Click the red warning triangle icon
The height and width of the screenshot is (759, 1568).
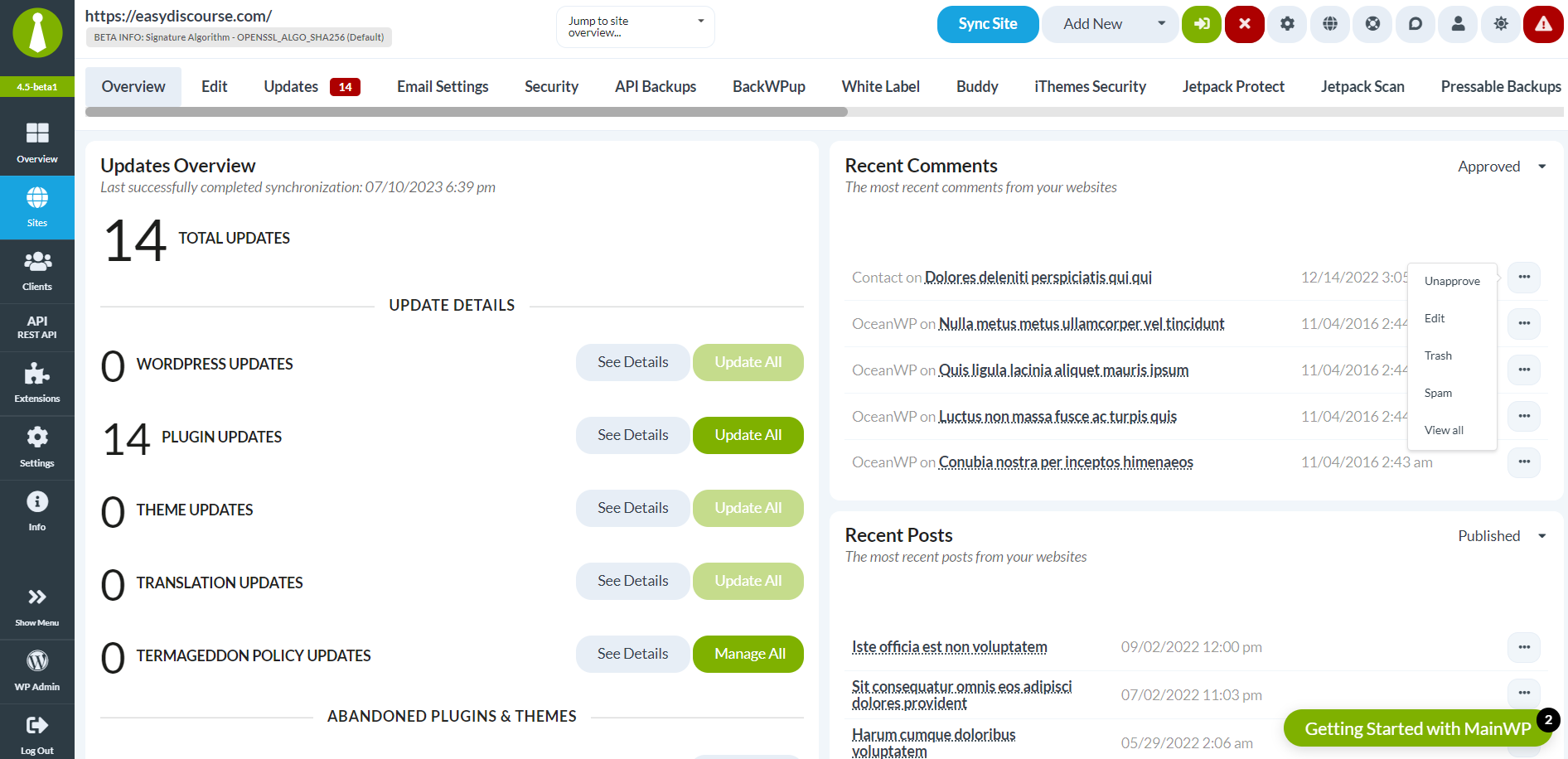click(1543, 24)
